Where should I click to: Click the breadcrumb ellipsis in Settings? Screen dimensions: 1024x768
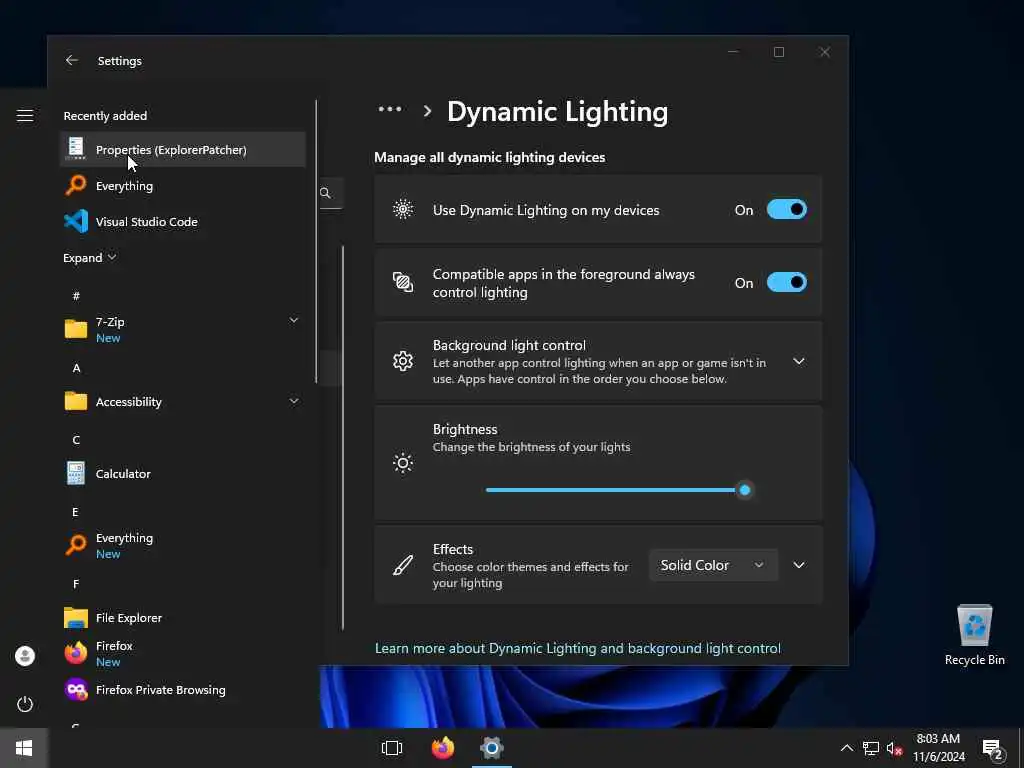390,110
